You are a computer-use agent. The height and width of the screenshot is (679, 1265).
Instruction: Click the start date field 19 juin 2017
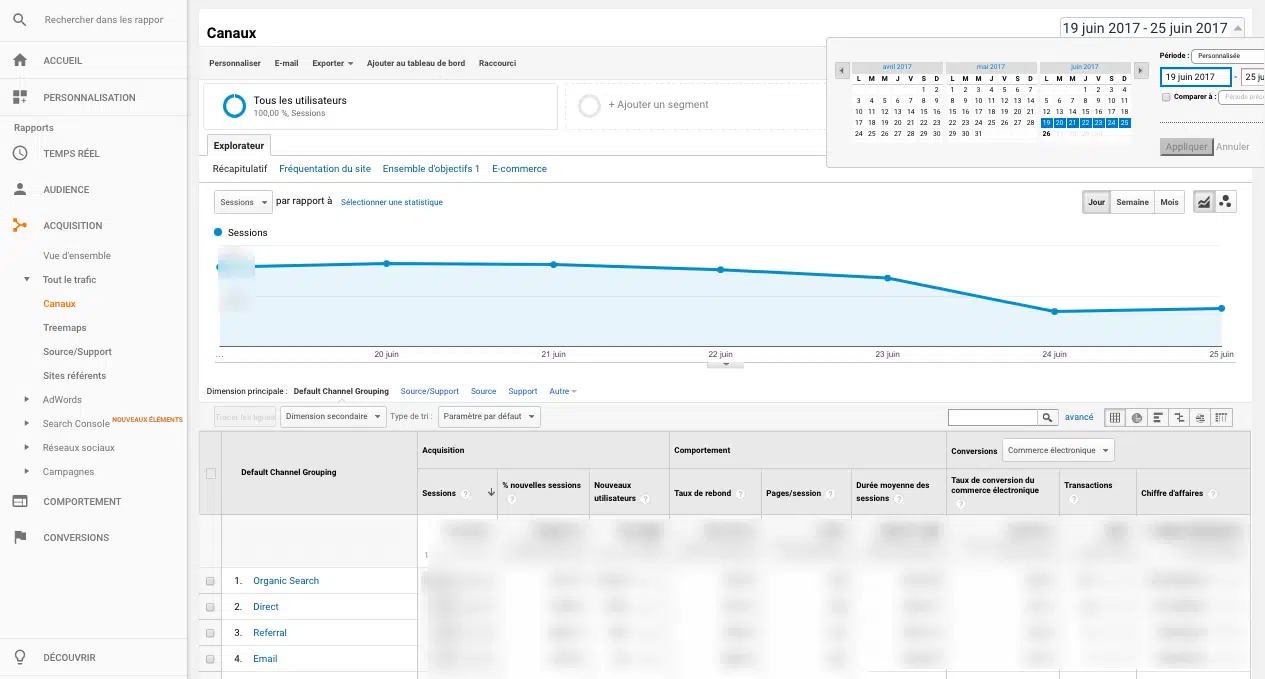1194,77
